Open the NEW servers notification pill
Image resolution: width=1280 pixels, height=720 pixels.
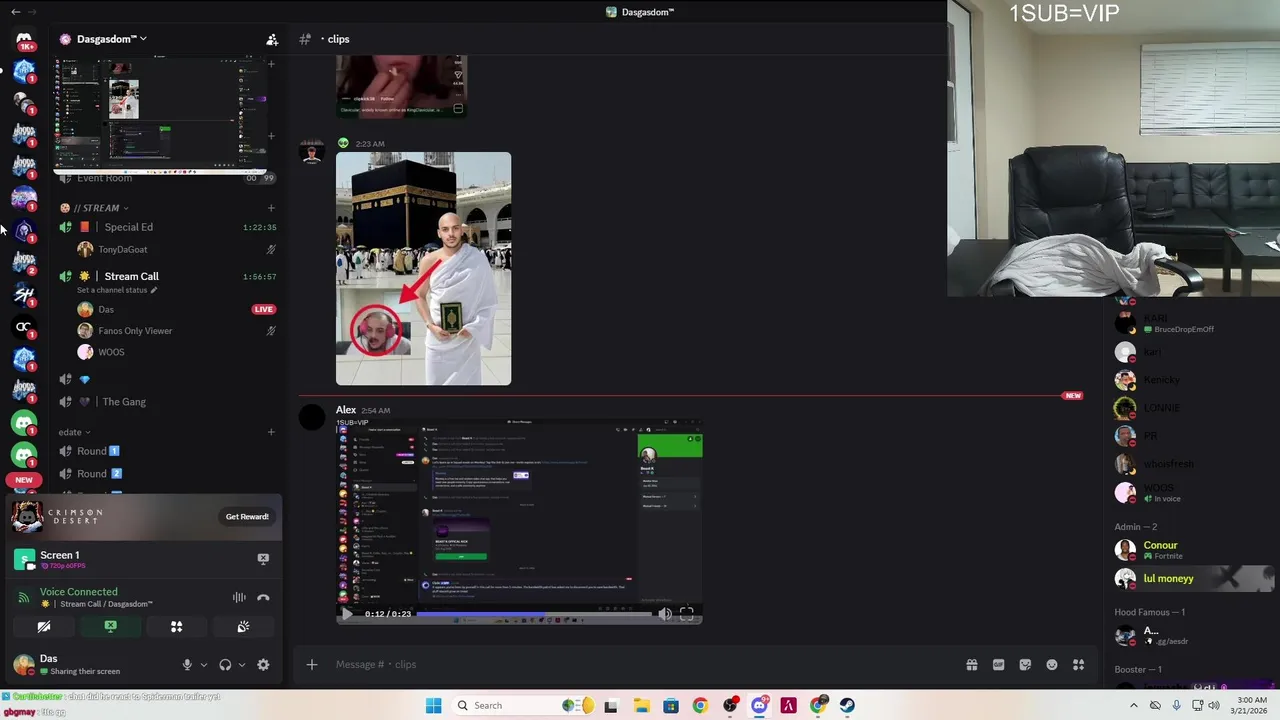point(24,480)
